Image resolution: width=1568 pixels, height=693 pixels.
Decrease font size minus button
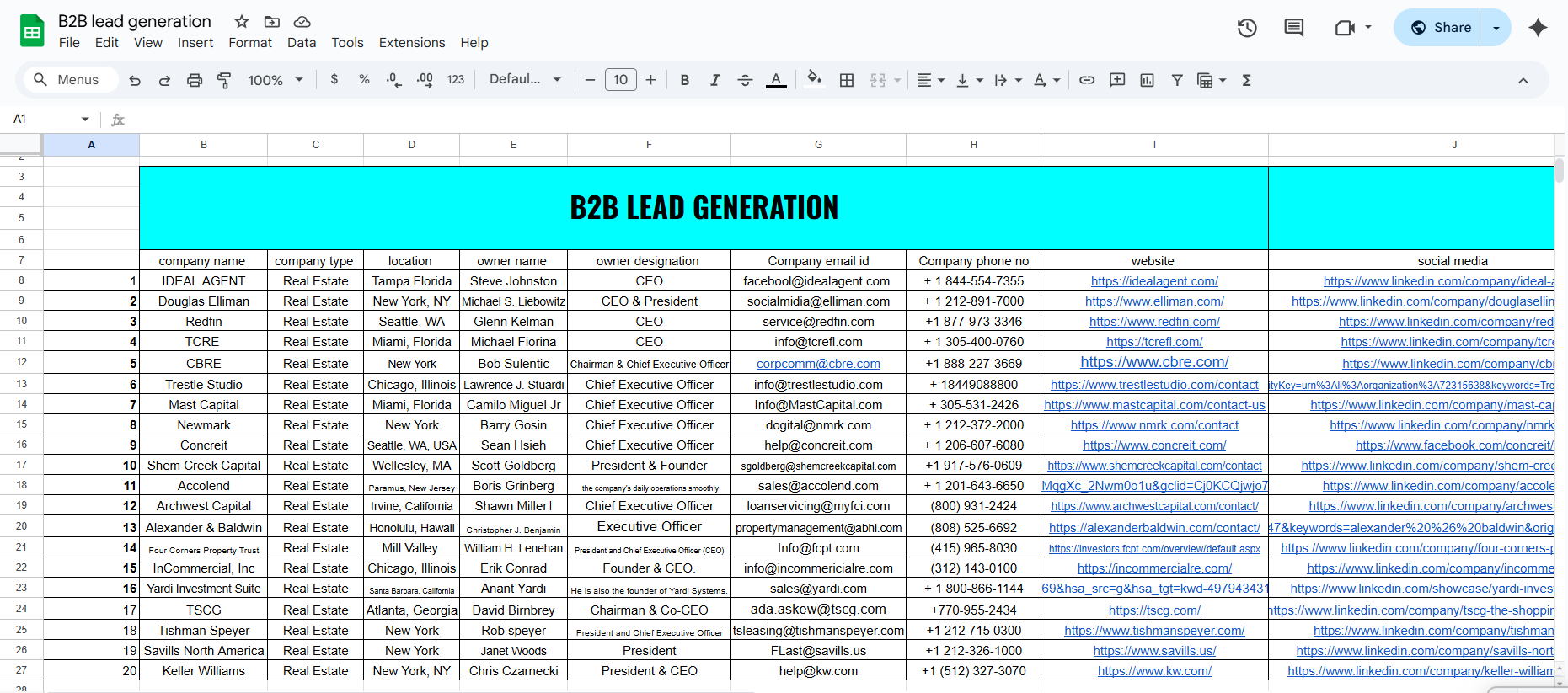(590, 80)
